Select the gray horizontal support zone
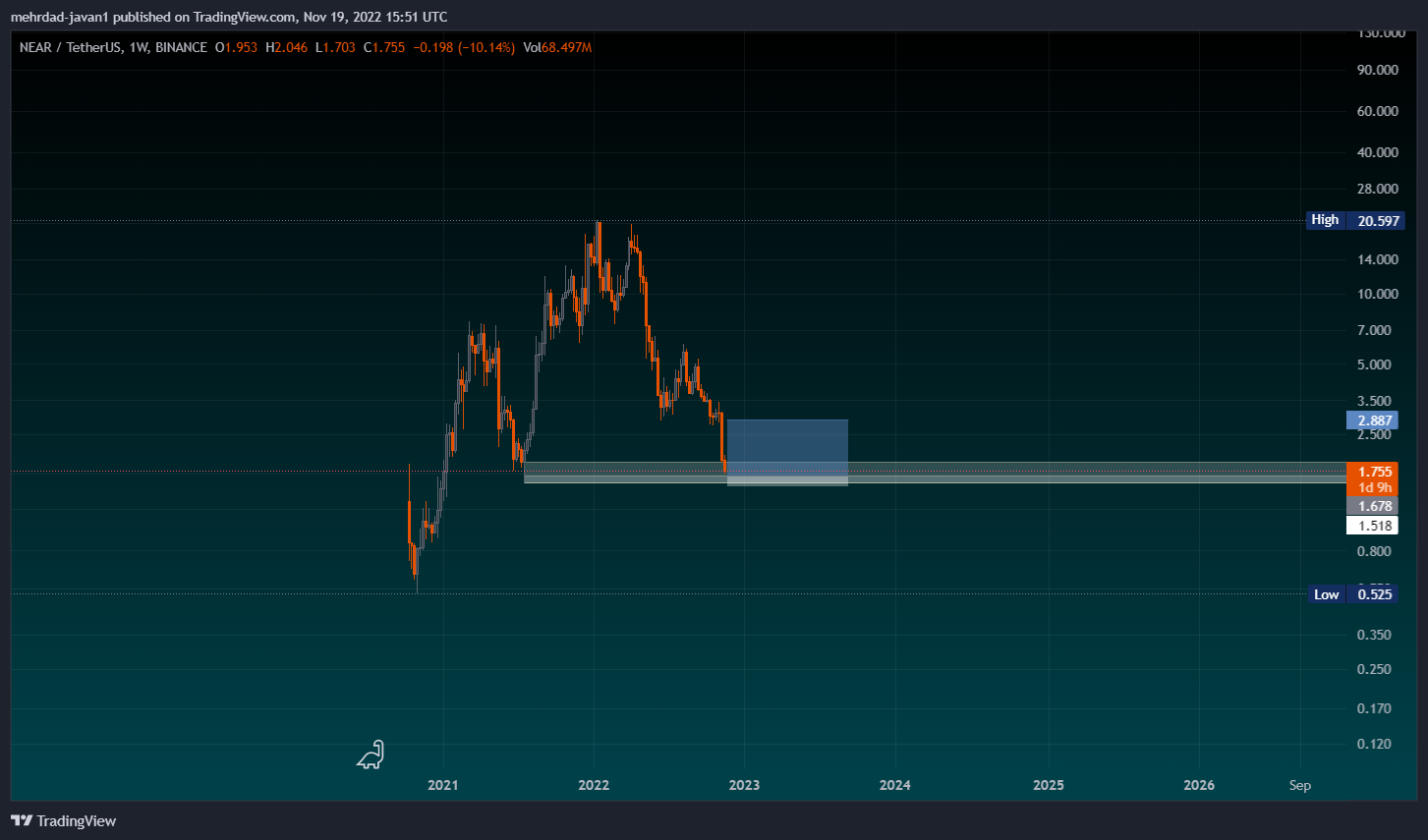This screenshot has width=1428, height=840. coord(935,473)
